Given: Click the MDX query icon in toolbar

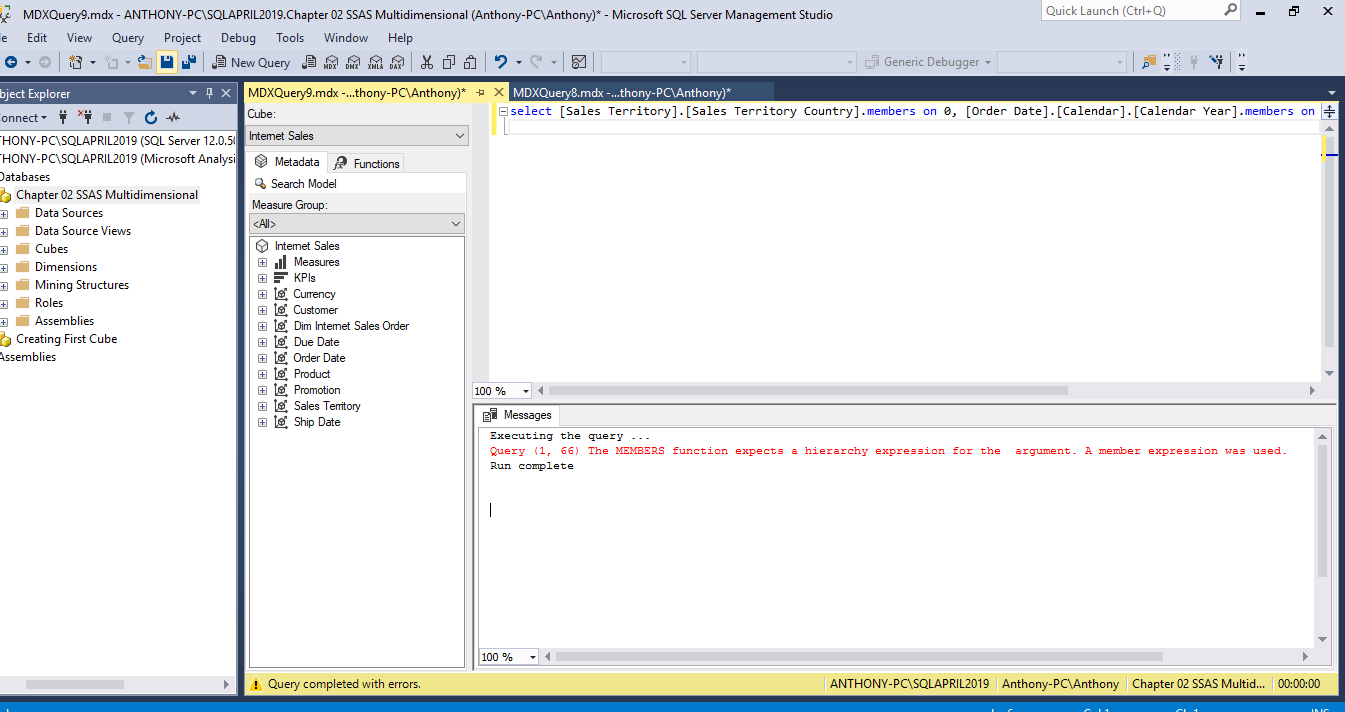Looking at the screenshot, I should click(331, 62).
